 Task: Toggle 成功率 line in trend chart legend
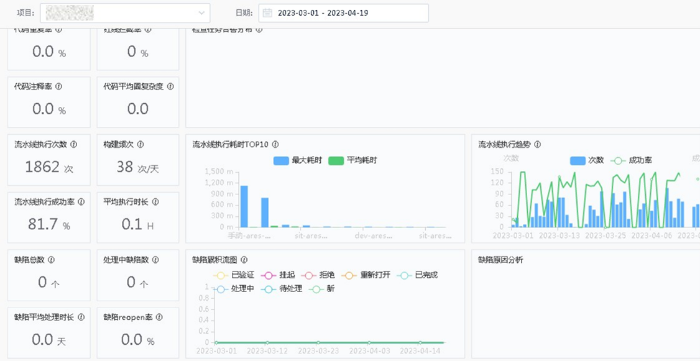[x=631, y=161]
